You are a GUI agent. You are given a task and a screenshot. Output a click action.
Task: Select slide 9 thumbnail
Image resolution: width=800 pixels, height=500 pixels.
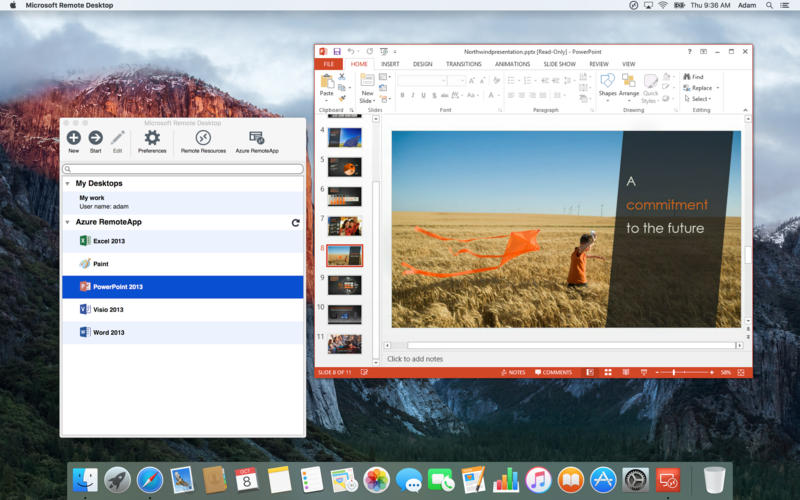344,285
